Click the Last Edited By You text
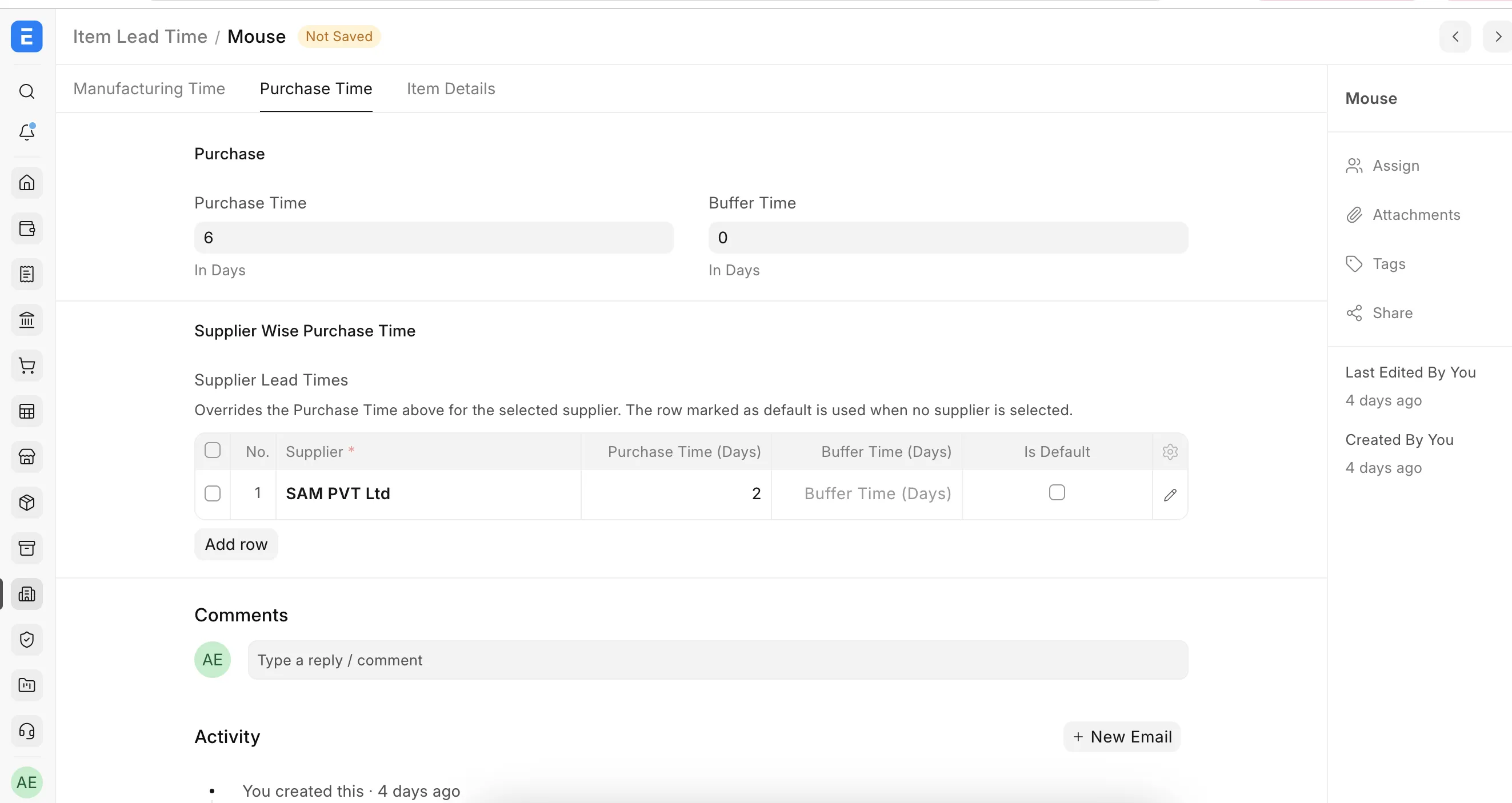1512x803 pixels. point(1410,372)
